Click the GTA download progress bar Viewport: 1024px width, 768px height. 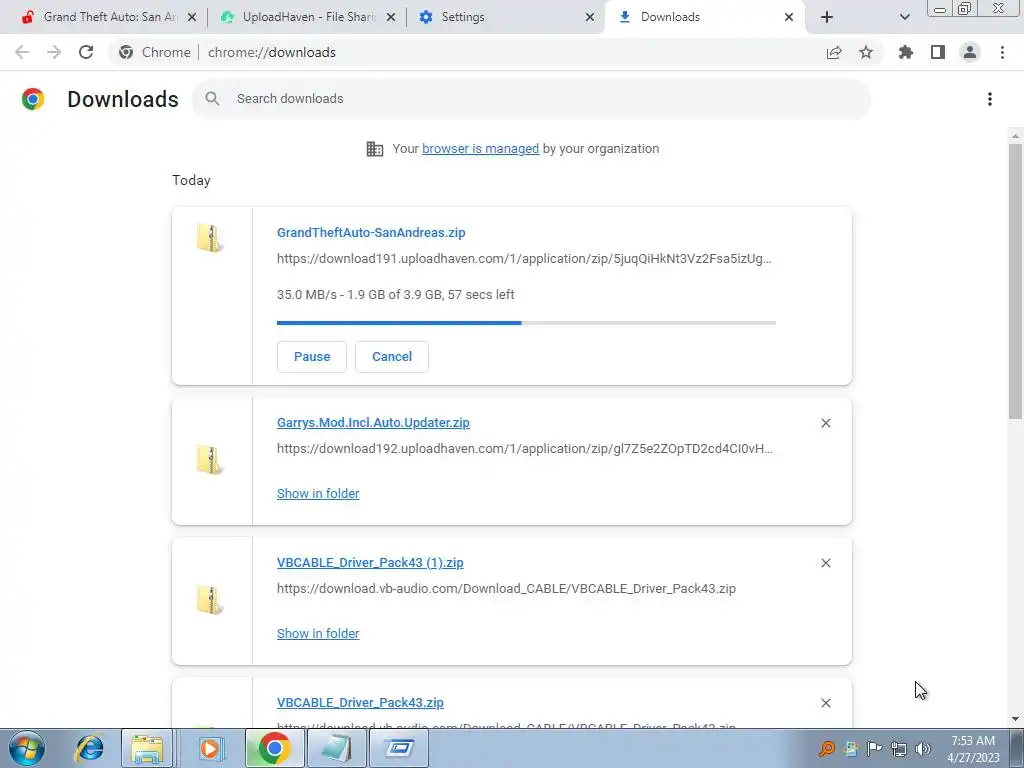pyautogui.click(x=526, y=323)
